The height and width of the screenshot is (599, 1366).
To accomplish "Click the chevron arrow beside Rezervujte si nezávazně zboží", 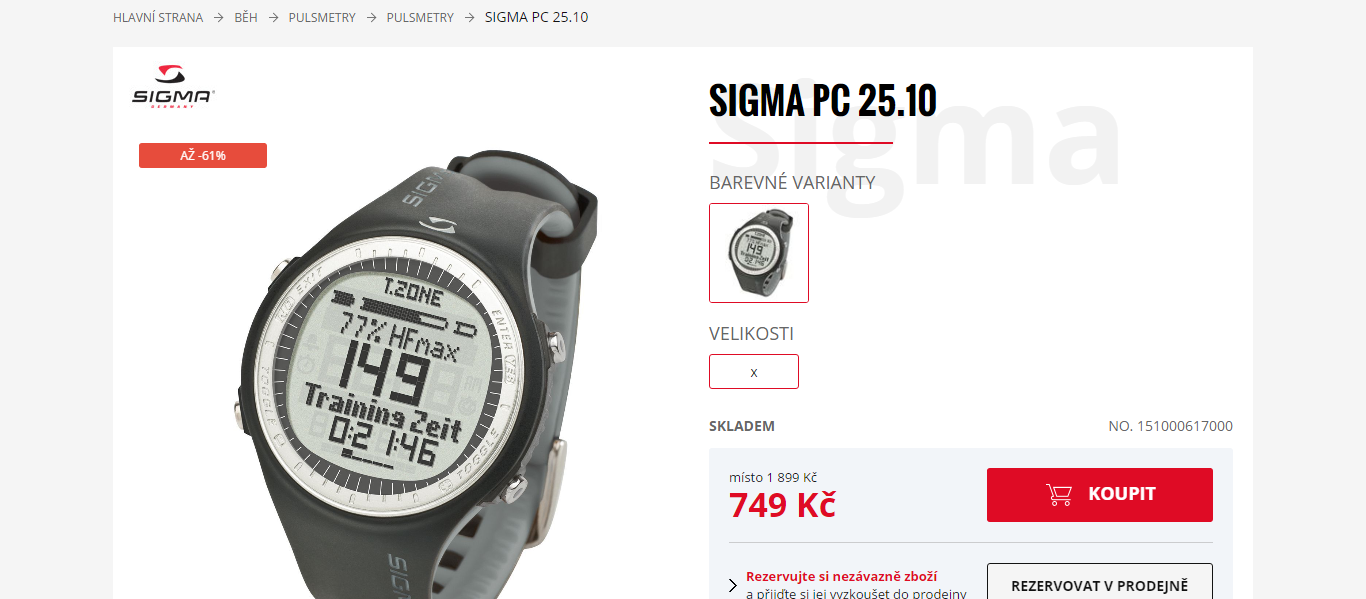I will coord(734,585).
